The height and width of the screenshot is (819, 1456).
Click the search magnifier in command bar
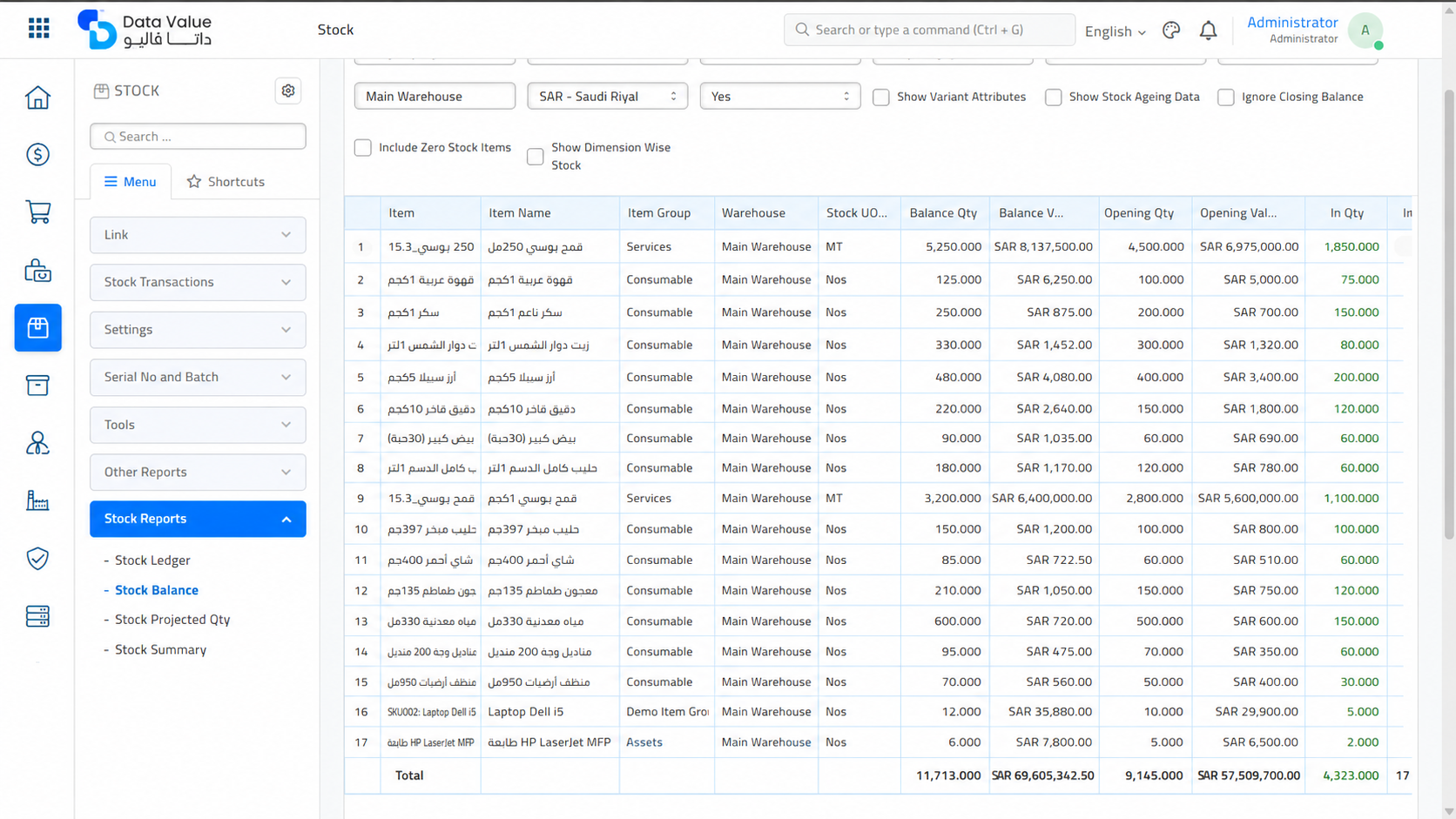(802, 30)
